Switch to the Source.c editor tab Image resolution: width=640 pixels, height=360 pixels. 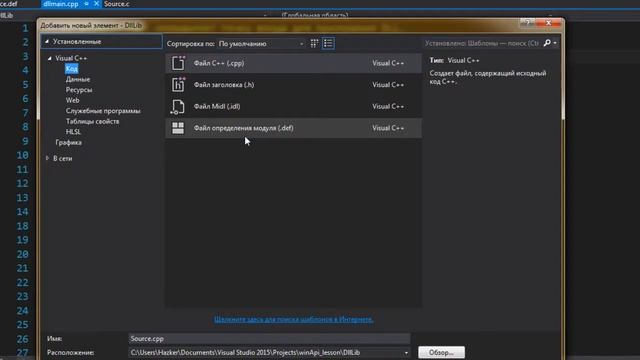tap(117, 4)
